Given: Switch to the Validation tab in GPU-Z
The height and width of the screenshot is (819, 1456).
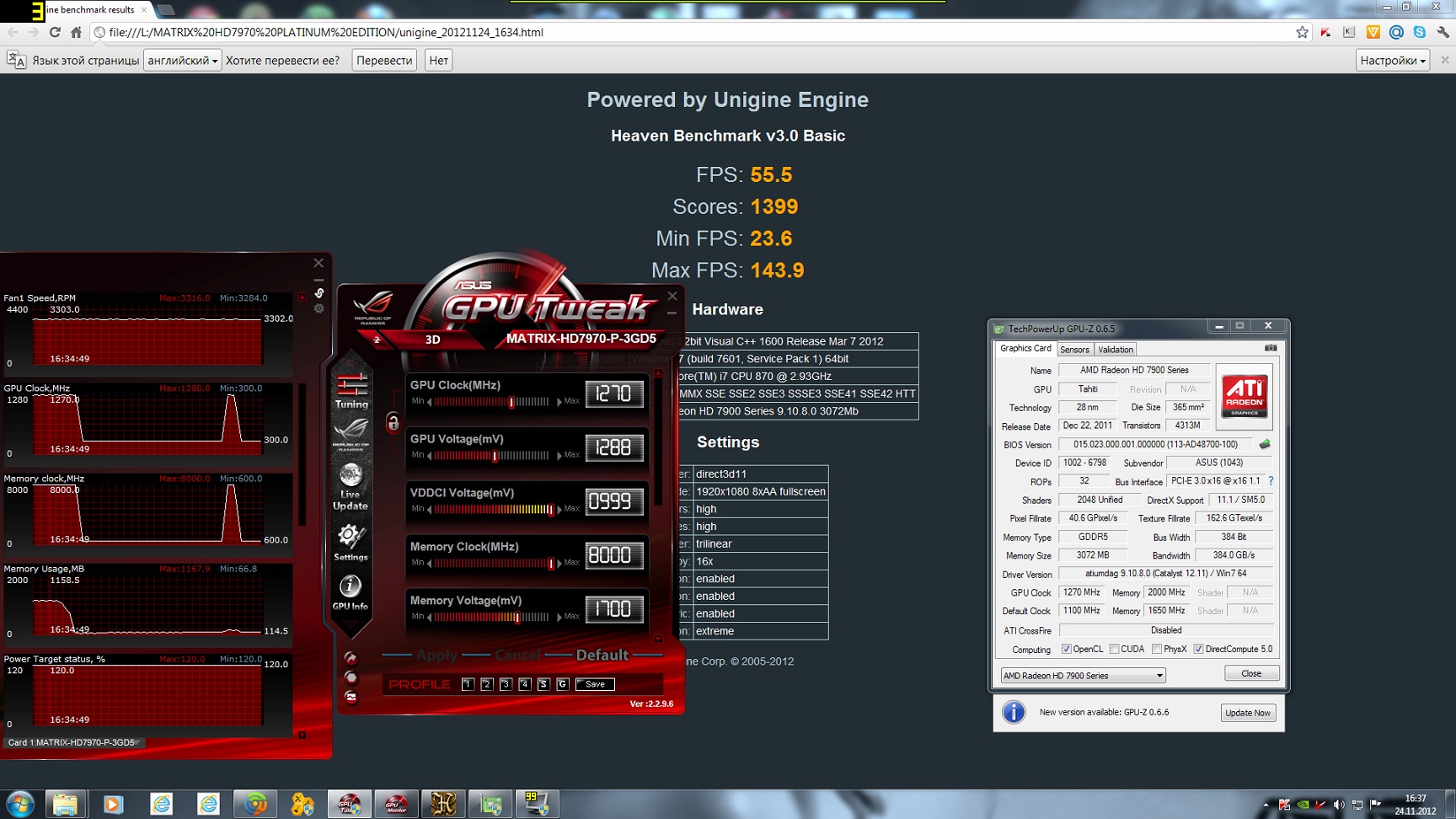Looking at the screenshot, I should [x=1115, y=349].
